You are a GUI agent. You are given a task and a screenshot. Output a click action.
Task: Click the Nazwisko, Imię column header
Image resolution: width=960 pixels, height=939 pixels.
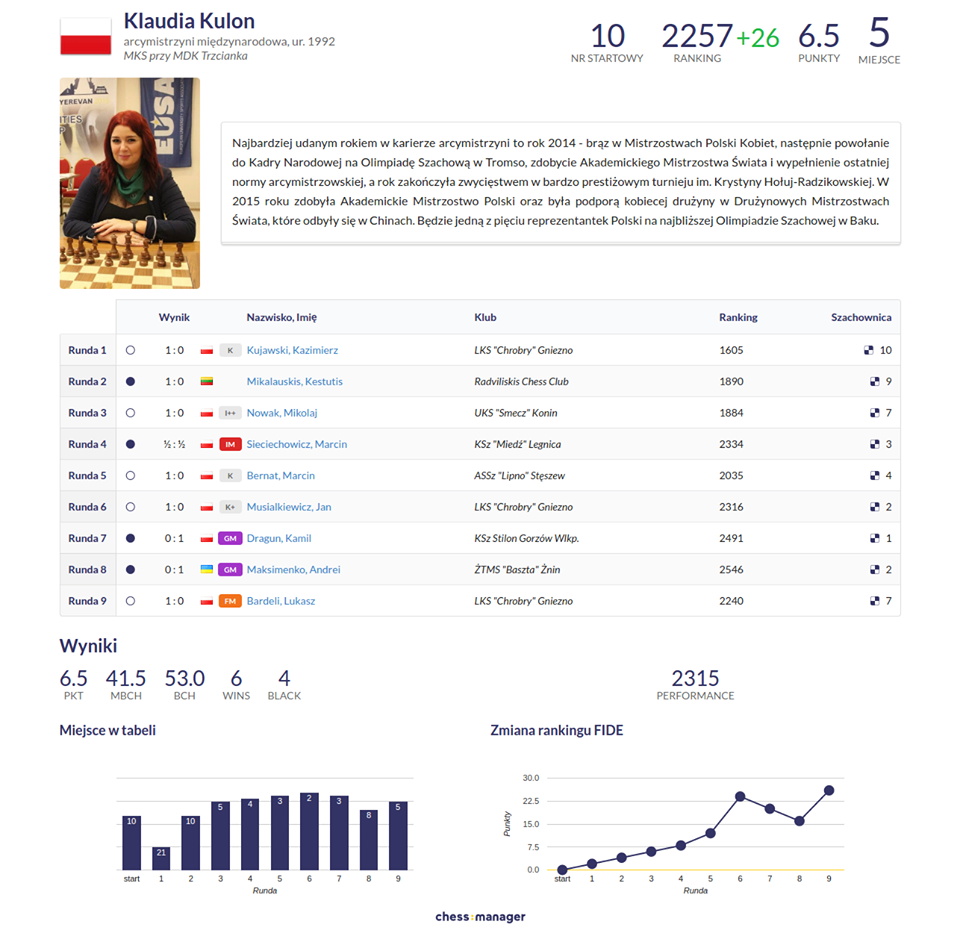pos(282,317)
